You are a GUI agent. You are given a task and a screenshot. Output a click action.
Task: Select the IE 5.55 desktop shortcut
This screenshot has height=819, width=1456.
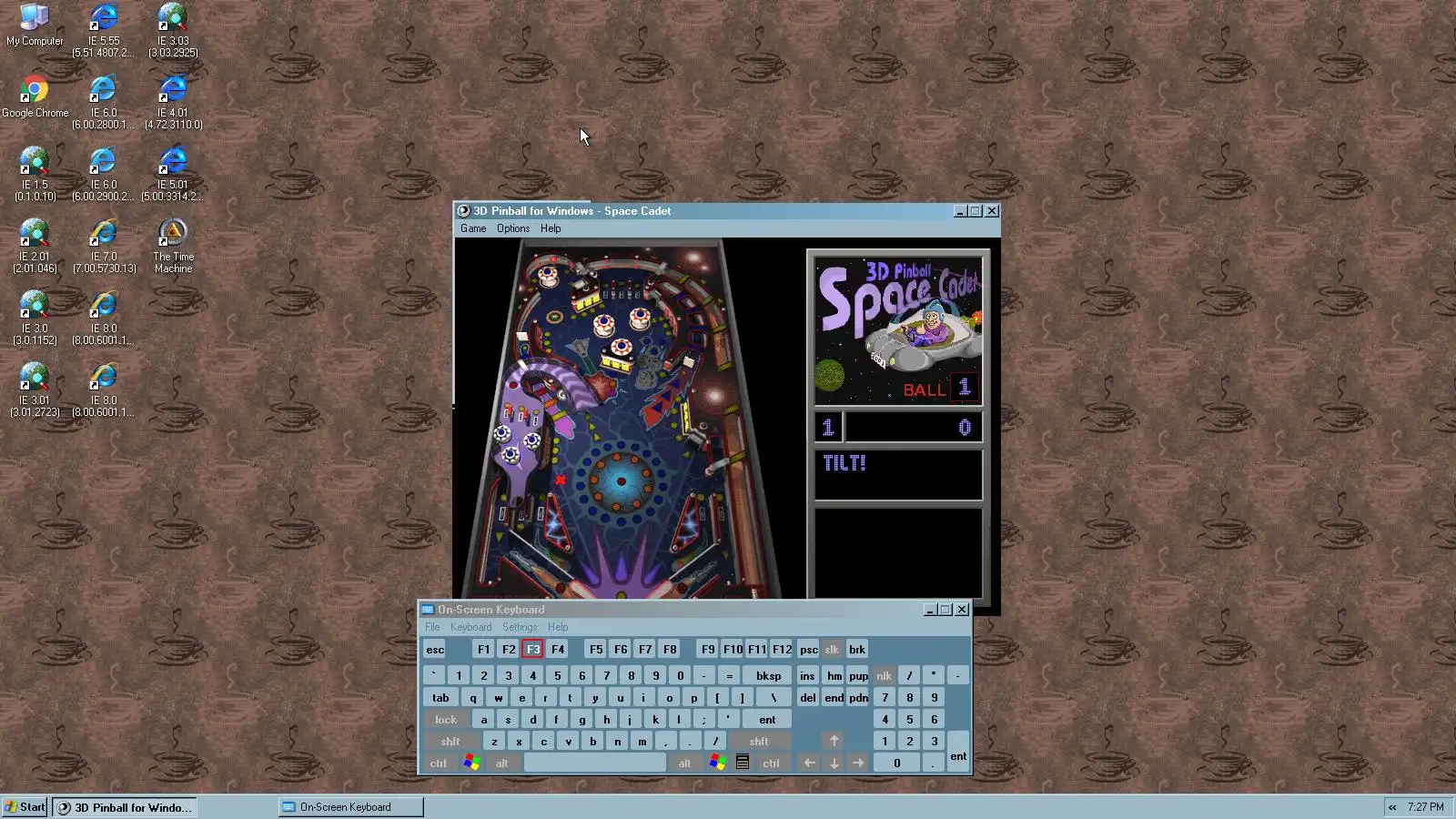click(x=104, y=30)
